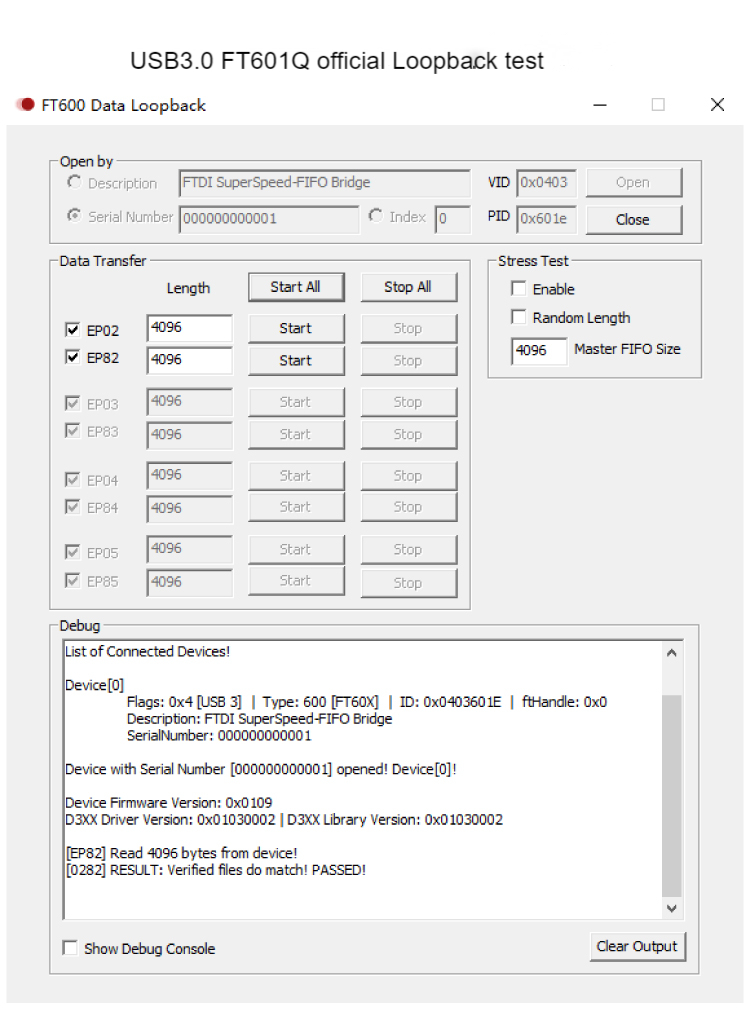The height and width of the screenshot is (1020, 750).
Task: Toggle the EP02 checkbox
Action: click(72, 330)
